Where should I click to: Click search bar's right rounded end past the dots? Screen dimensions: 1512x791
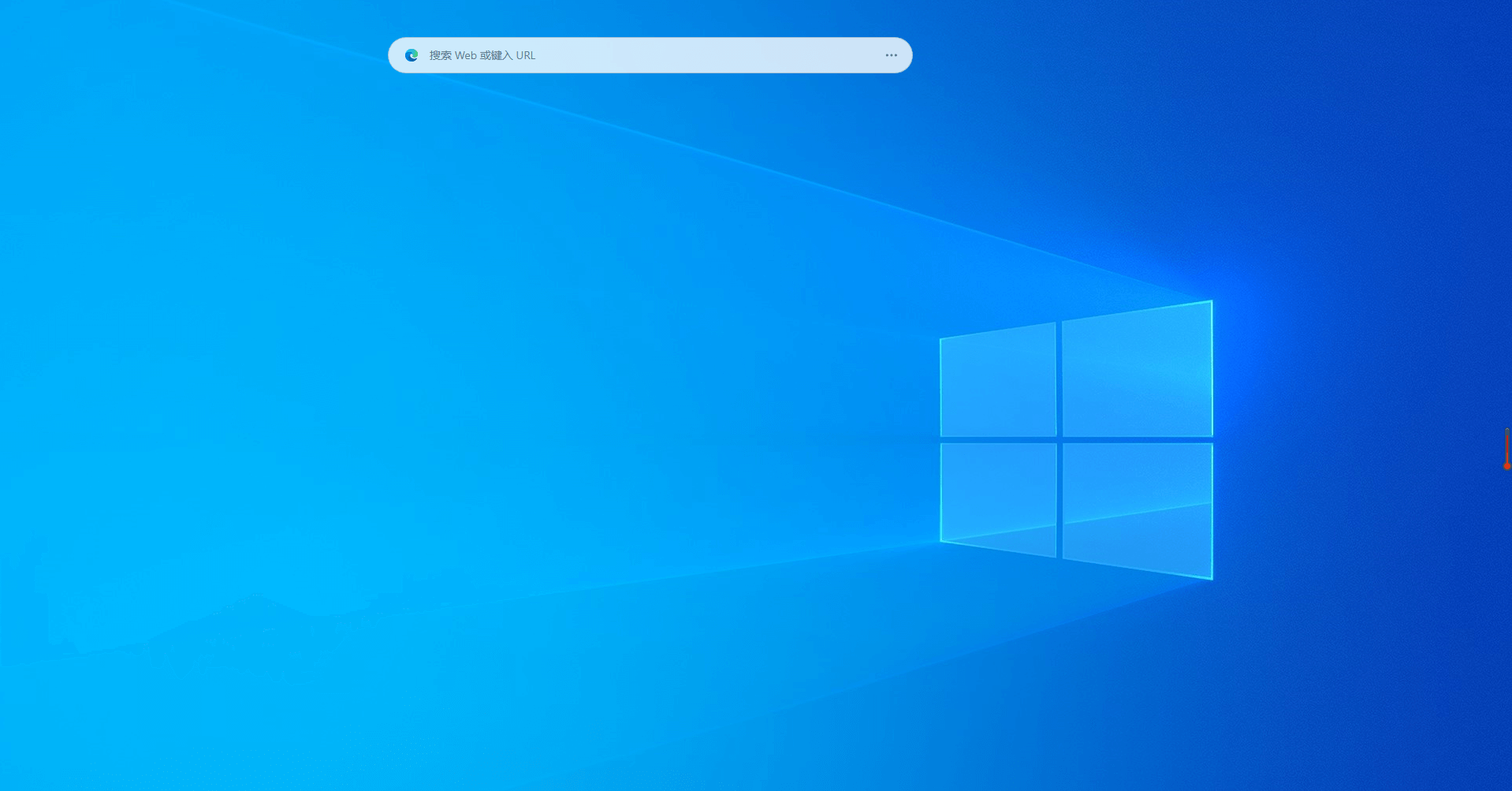(906, 55)
